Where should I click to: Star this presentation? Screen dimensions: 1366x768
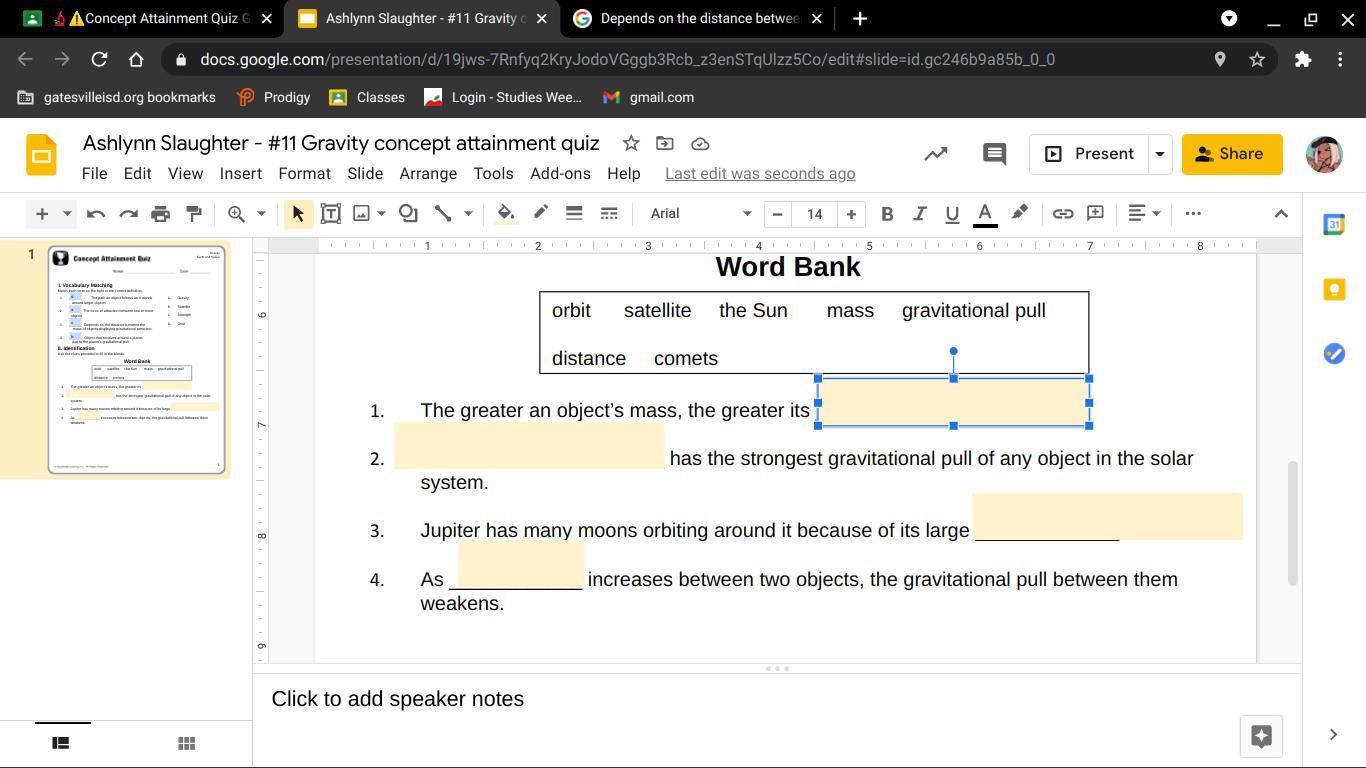631,144
